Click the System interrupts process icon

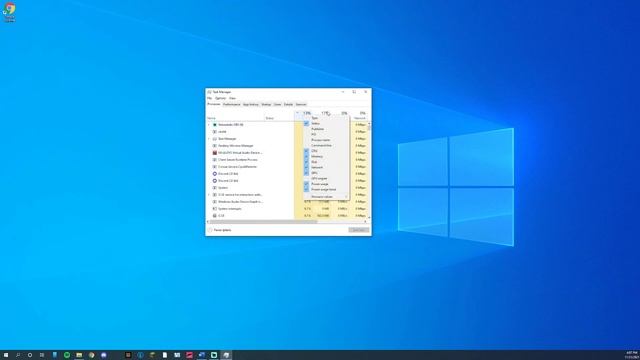[x=215, y=209]
